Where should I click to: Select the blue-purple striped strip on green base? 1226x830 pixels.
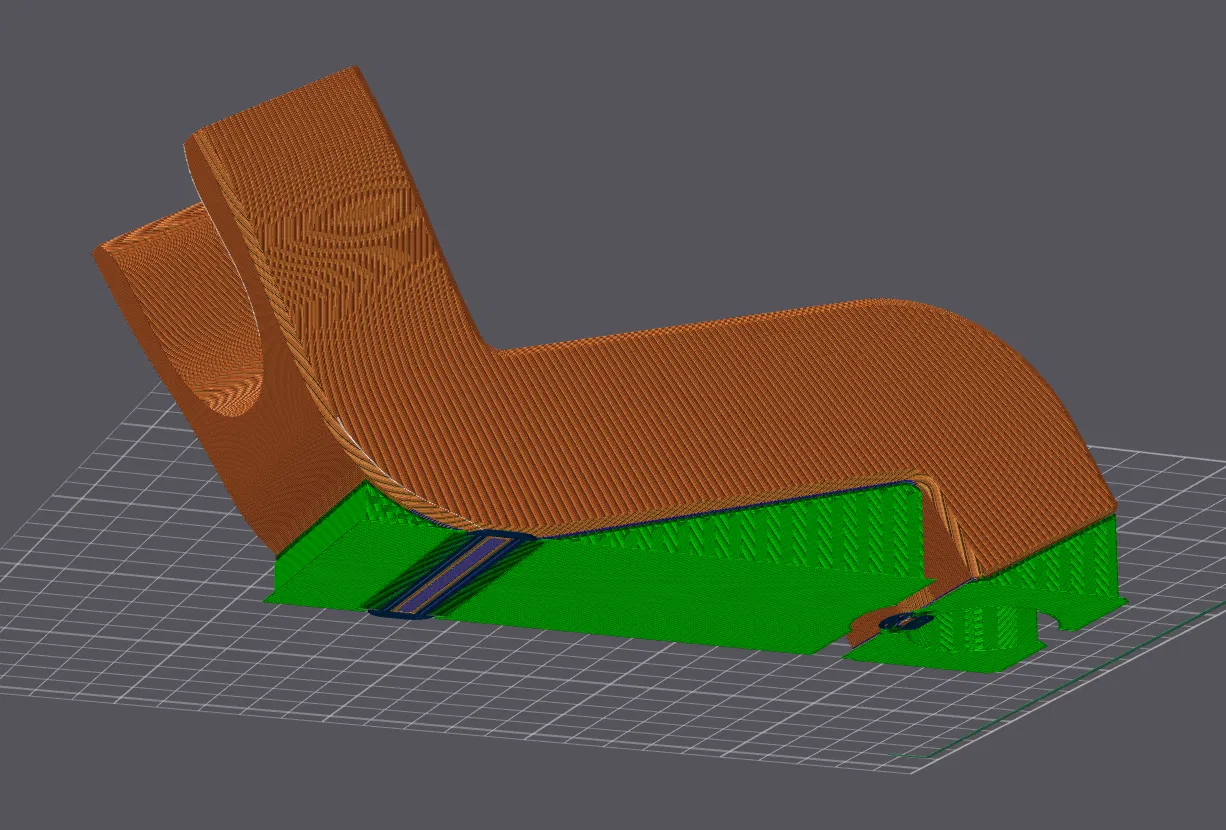[452, 578]
